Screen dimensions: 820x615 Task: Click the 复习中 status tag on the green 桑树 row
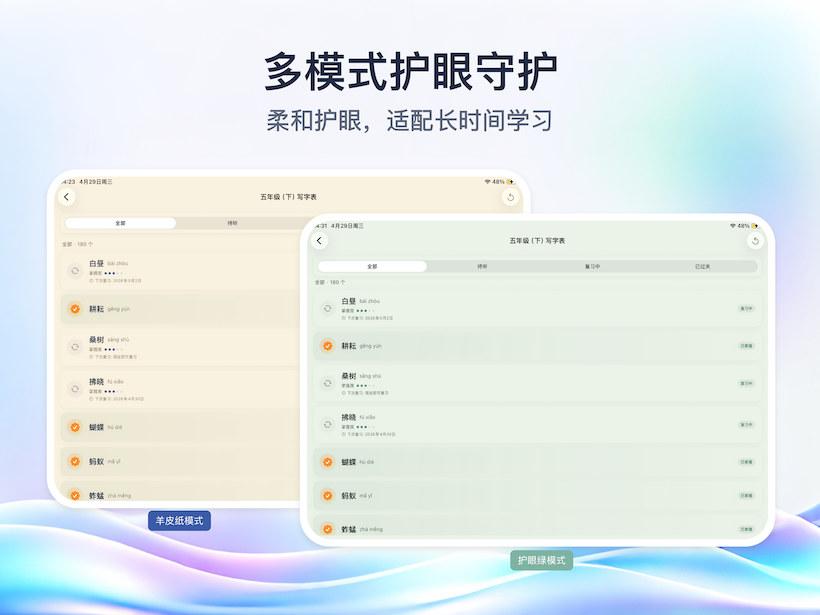click(746, 383)
